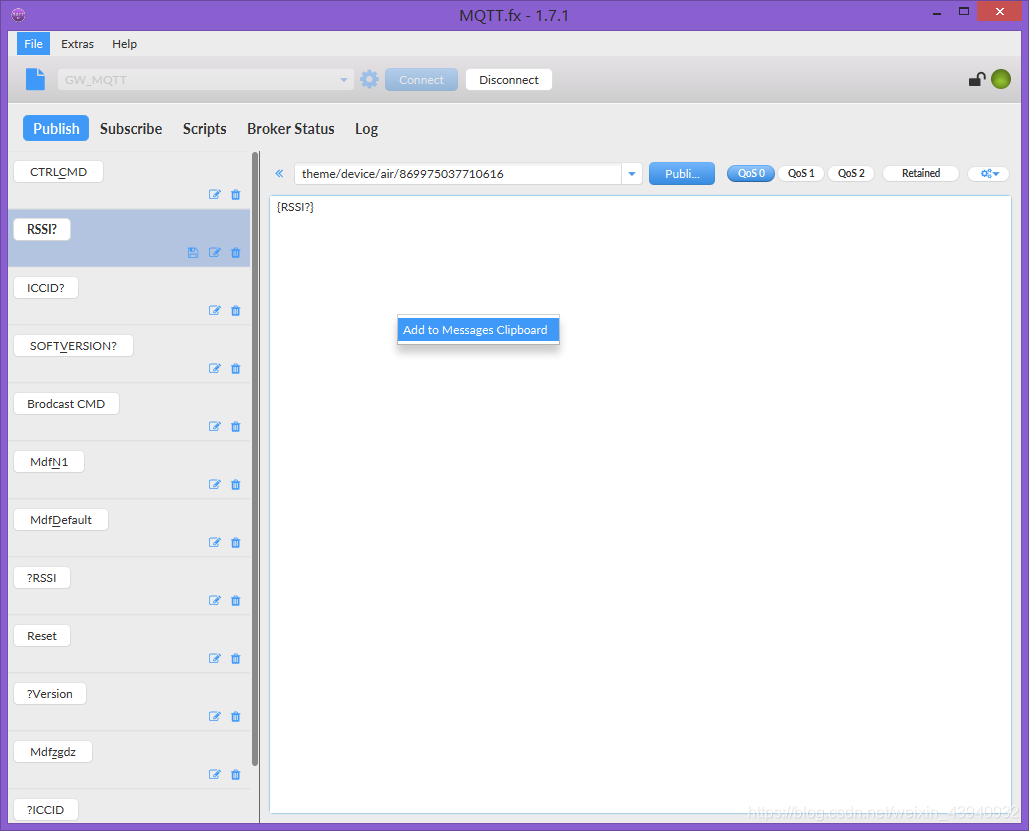The height and width of the screenshot is (831, 1029).
Task: Edit the MdfN1 message entry
Action: 215,484
